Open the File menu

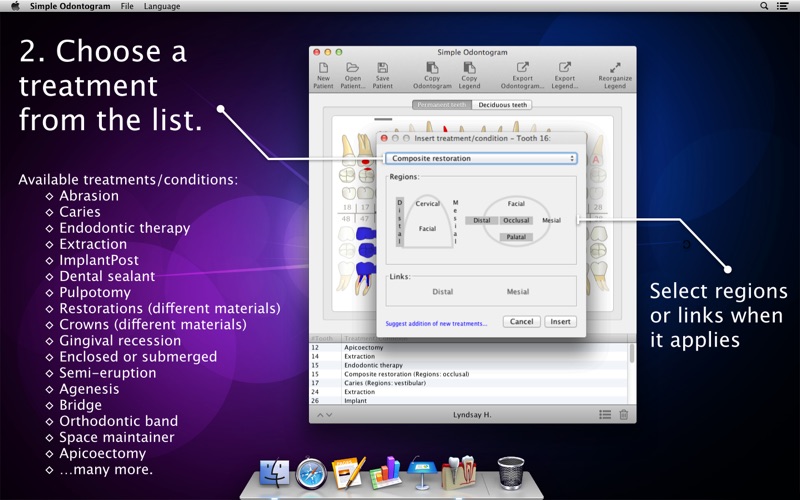[127, 6]
